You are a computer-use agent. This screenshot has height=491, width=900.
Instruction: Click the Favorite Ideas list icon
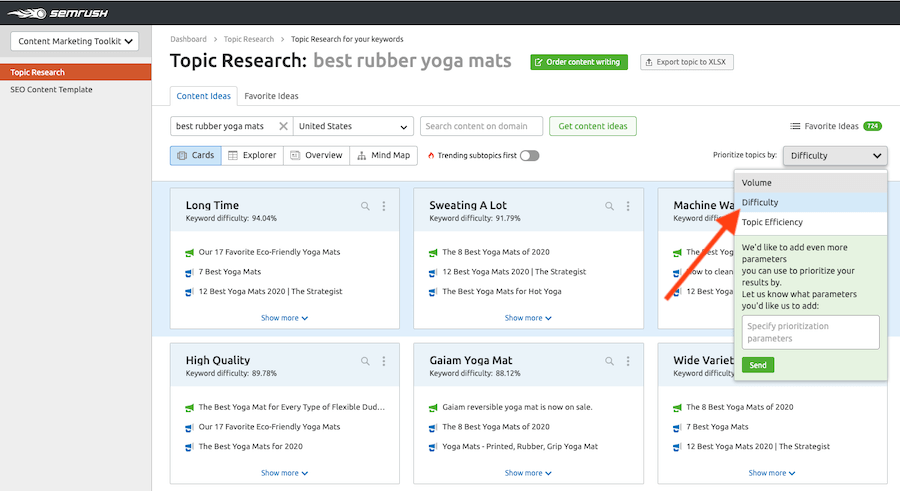pos(795,126)
